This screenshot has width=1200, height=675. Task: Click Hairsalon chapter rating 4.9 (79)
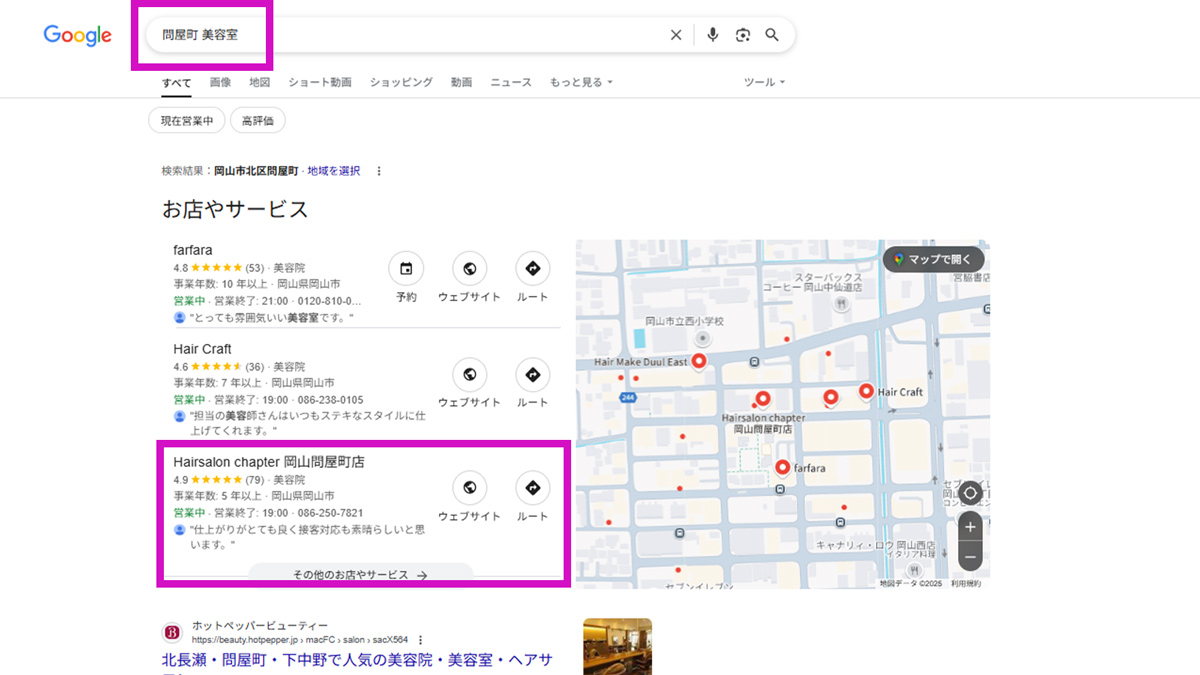[218, 480]
